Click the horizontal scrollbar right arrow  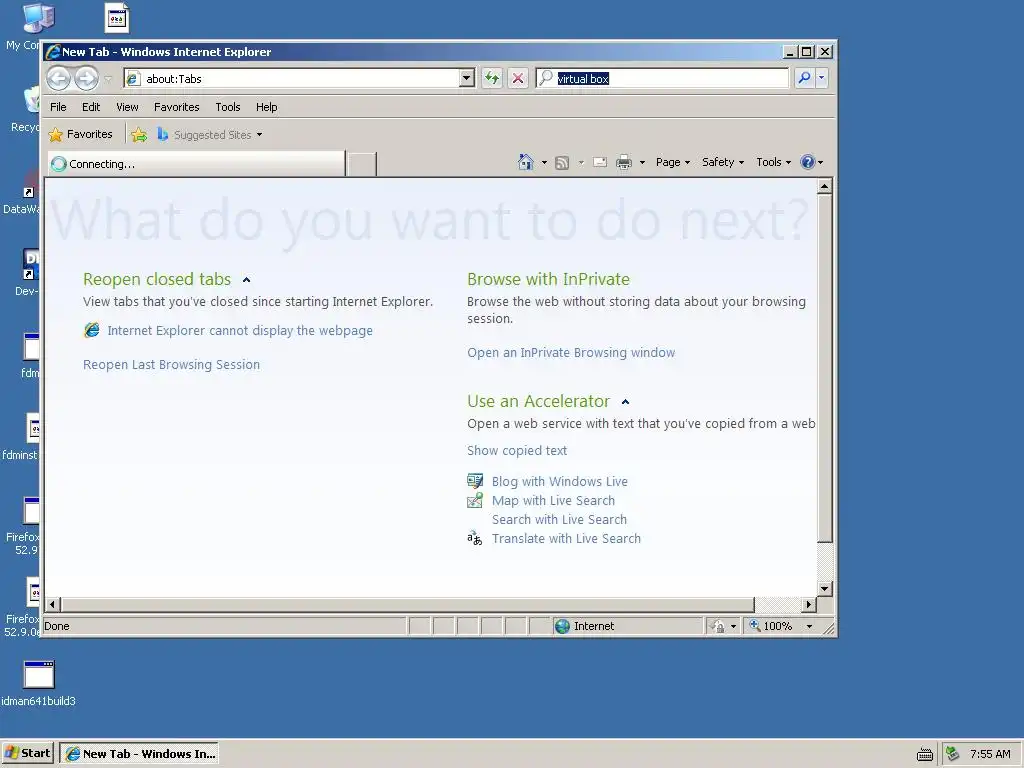809,605
